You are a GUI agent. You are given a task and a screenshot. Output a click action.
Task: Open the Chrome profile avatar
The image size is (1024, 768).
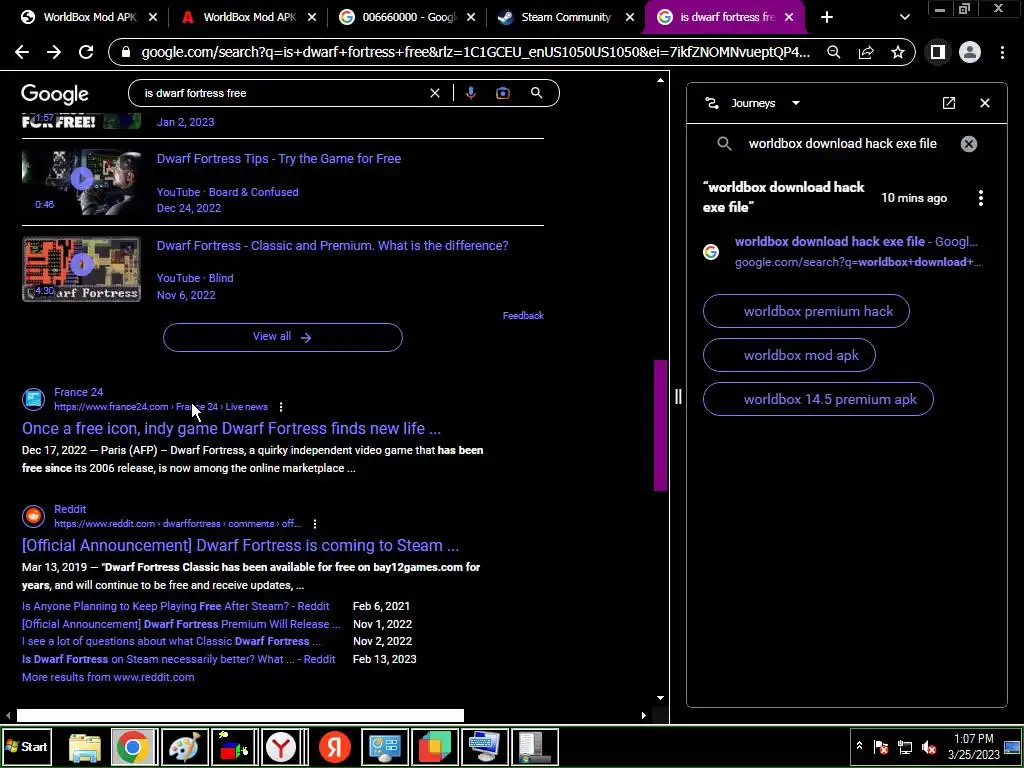970,52
